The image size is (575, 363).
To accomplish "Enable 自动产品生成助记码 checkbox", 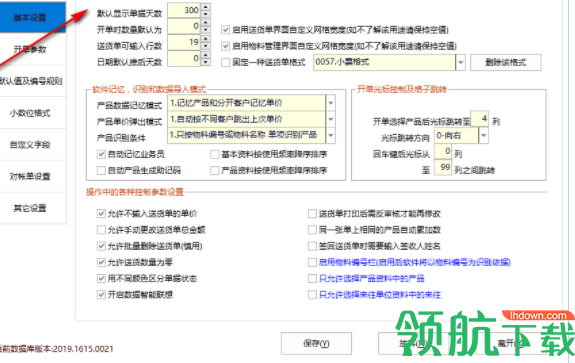I will 101,170.
